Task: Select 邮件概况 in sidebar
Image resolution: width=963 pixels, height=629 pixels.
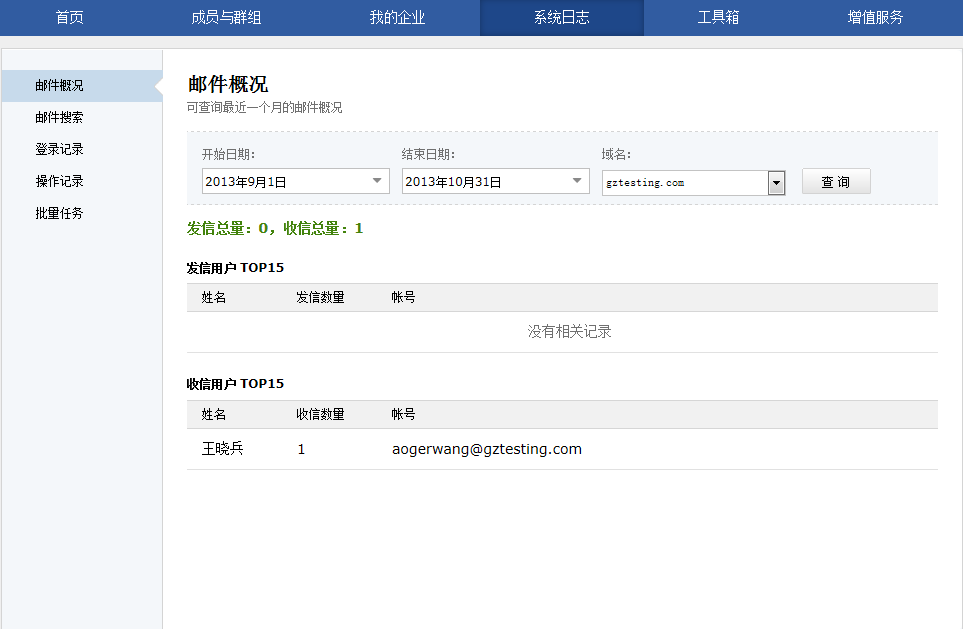Action: pos(59,86)
